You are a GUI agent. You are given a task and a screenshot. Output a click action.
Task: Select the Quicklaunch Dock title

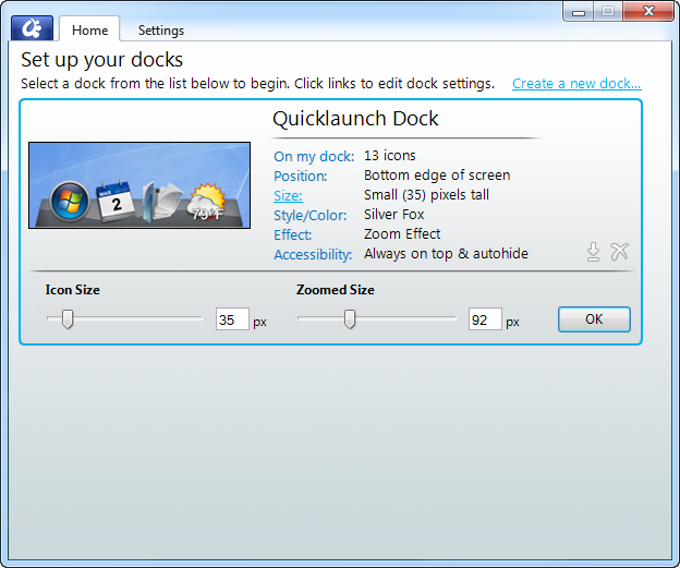tap(356, 118)
